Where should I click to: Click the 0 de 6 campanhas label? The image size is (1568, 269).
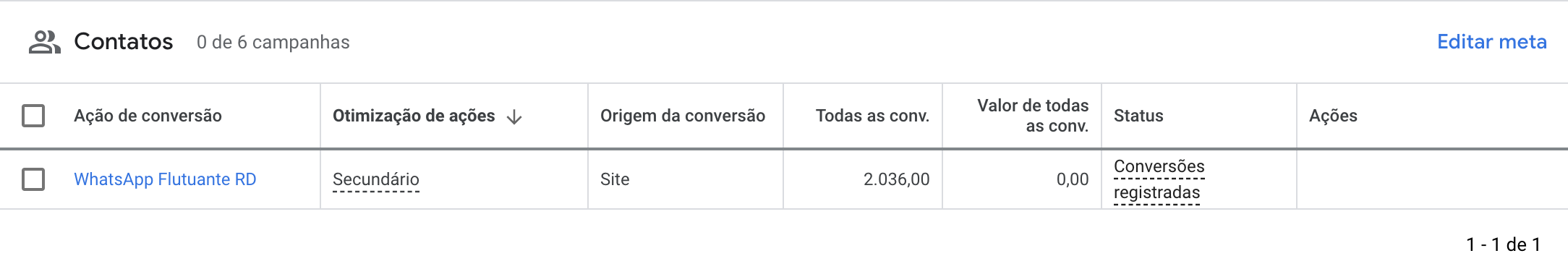[273, 43]
